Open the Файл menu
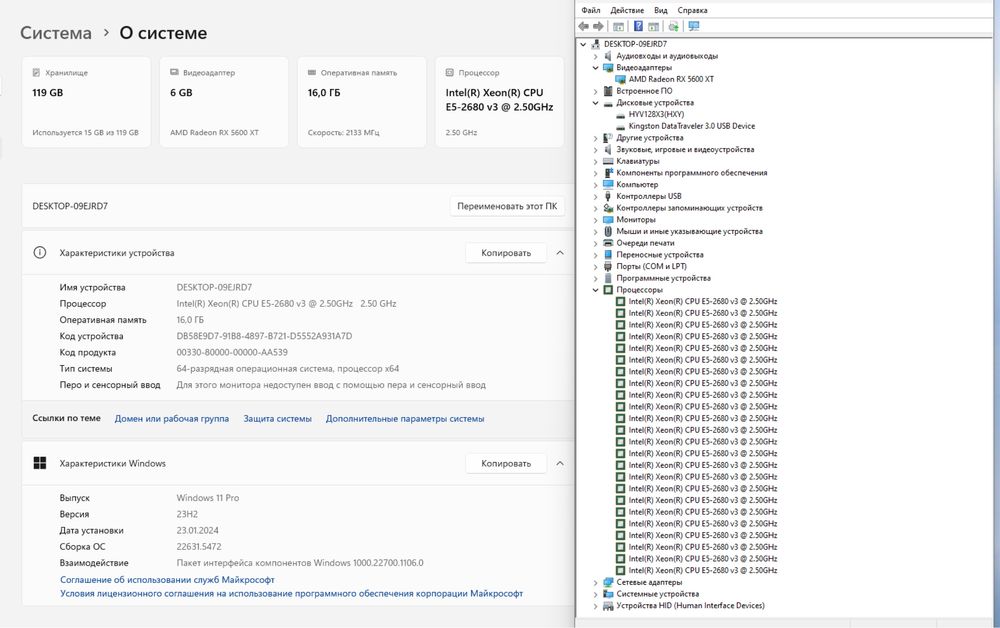The width and height of the screenshot is (1000, 628). (x=591, y=10)
